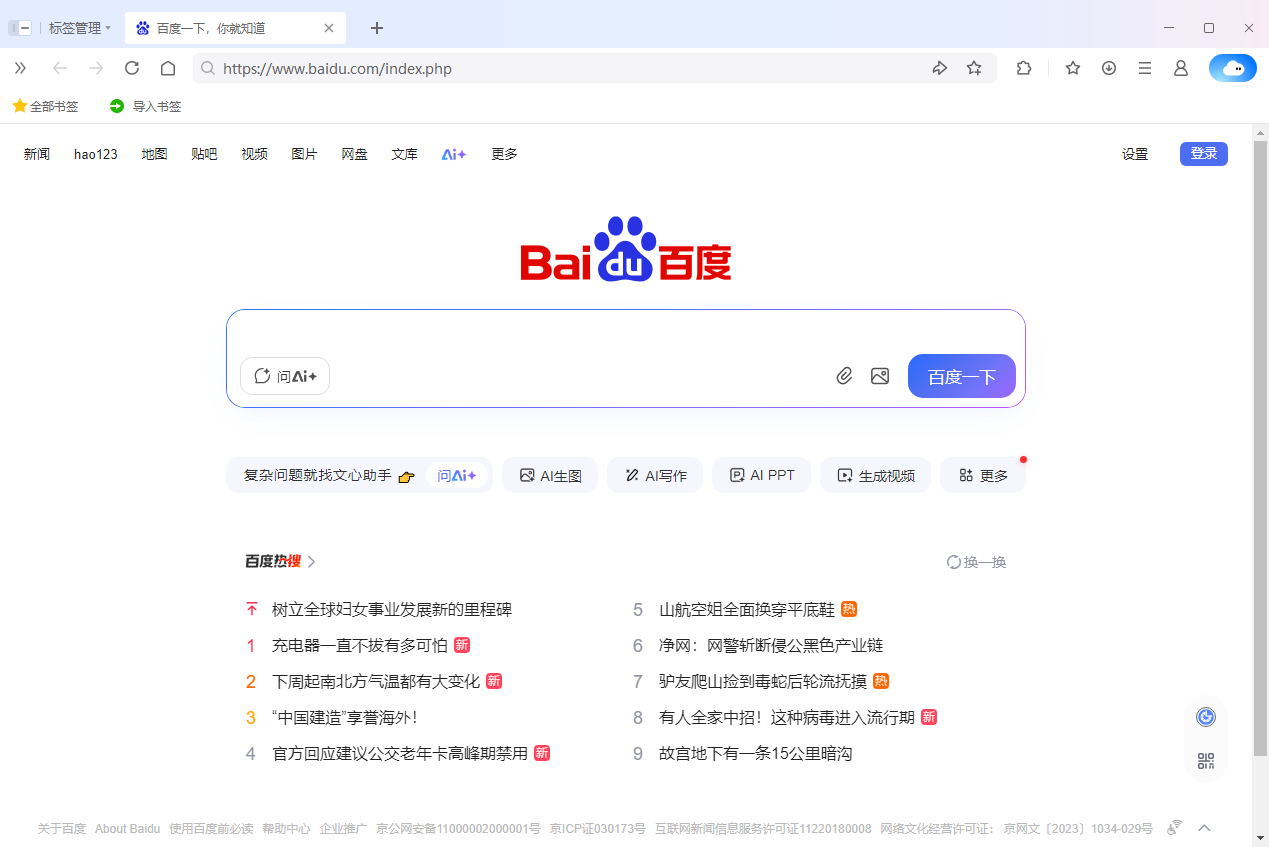Screen dimensions: 1269x847
Task: Click the QR code icon on right side
Action: click(x=1206, y=761)
